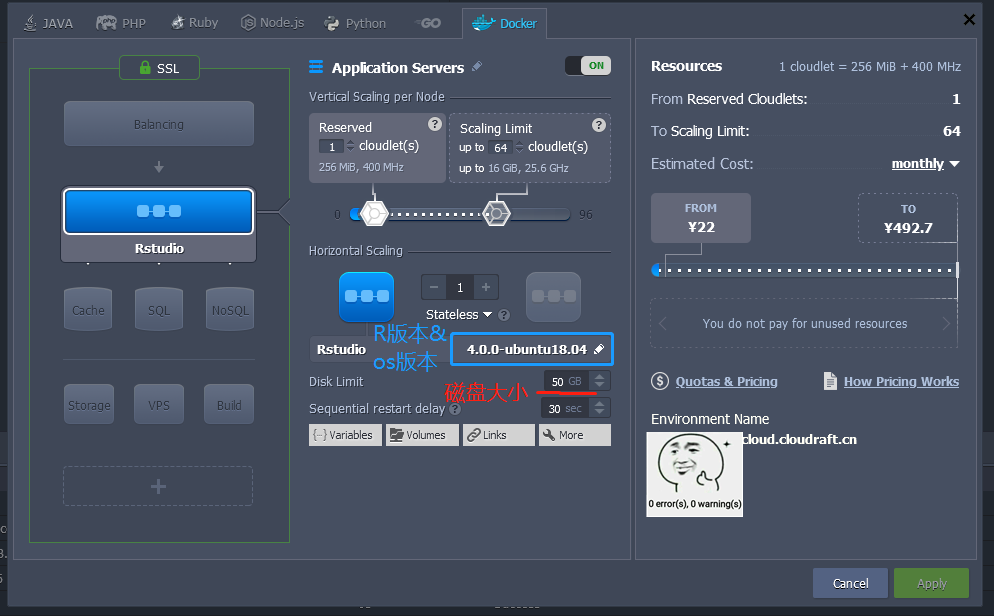Click the pencil icon beside Application Servers

point(477,67)
